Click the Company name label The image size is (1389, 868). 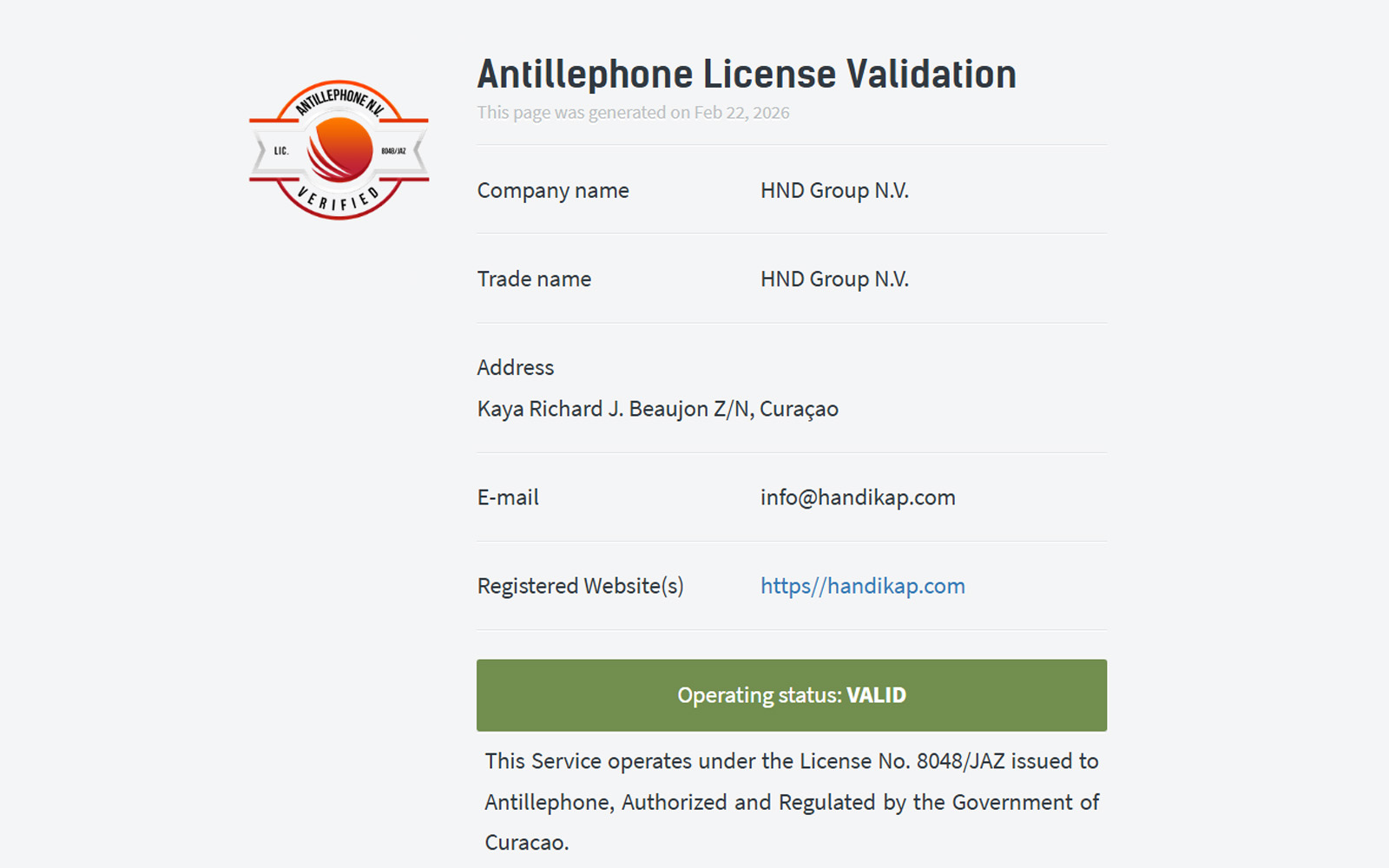click(553, 191)
